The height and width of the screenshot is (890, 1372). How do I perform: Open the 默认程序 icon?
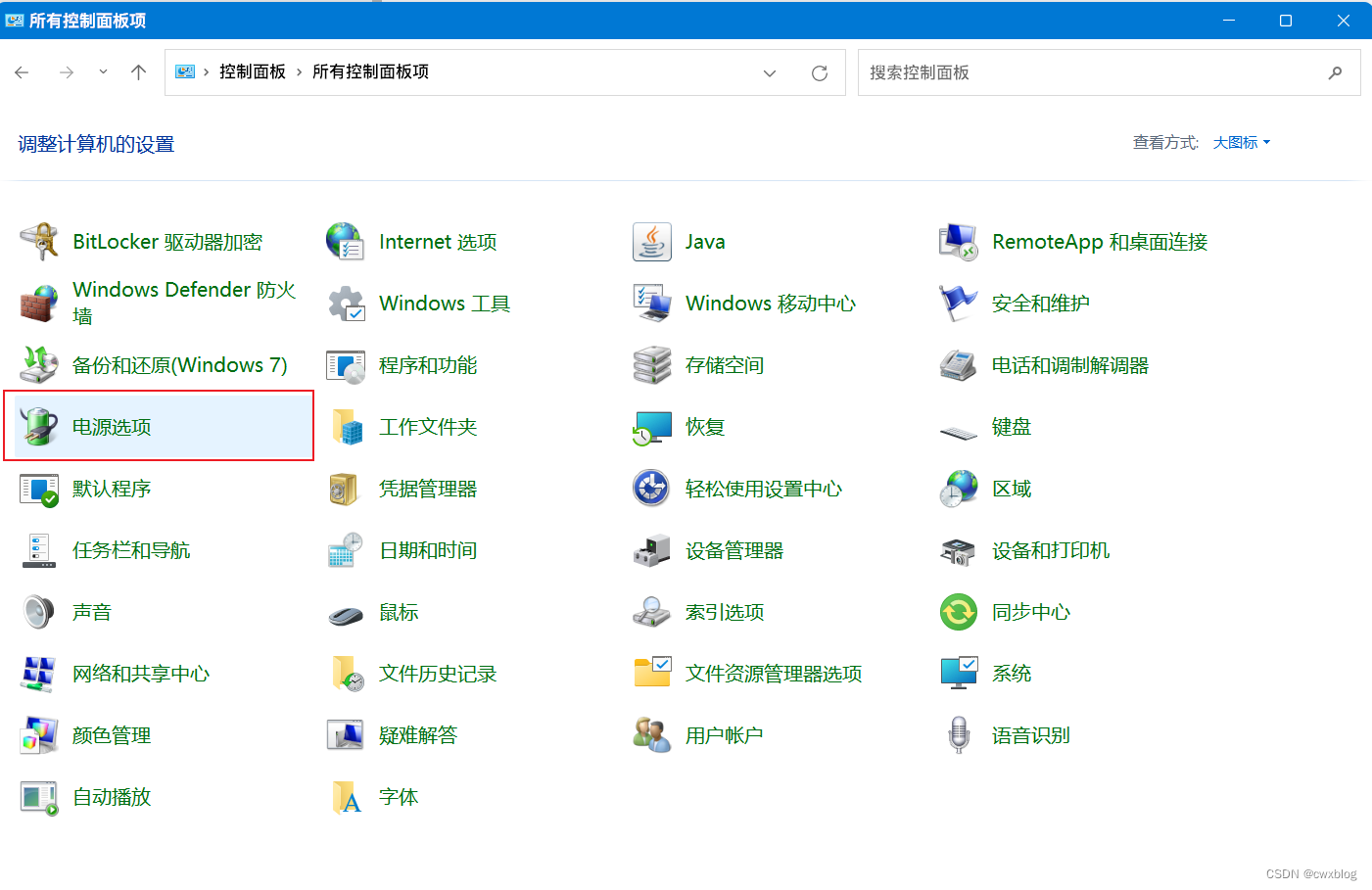pyautogui.click(x=39, y=489)
